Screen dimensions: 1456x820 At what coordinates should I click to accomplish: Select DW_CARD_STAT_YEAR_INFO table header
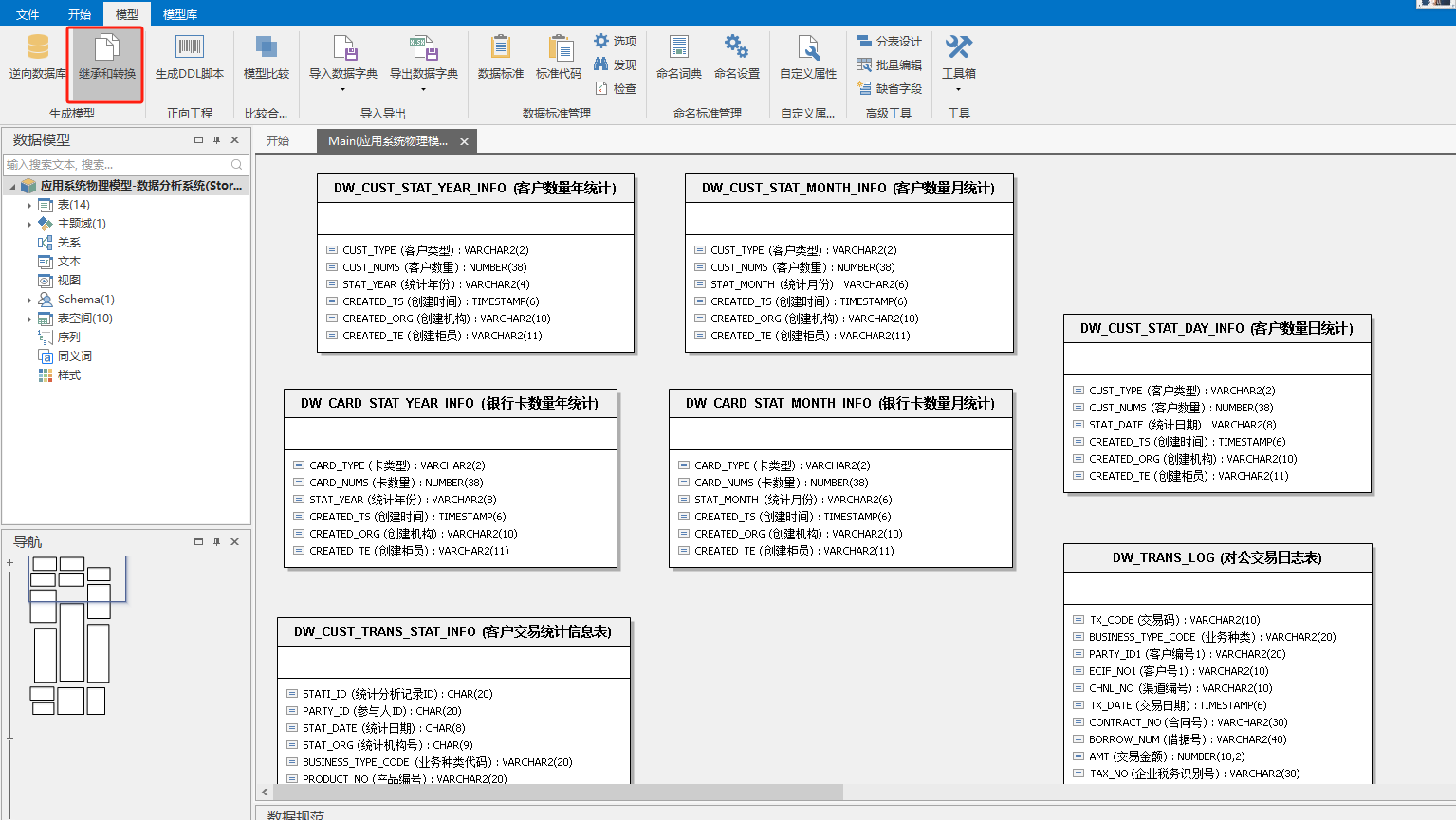pos(450,404)
